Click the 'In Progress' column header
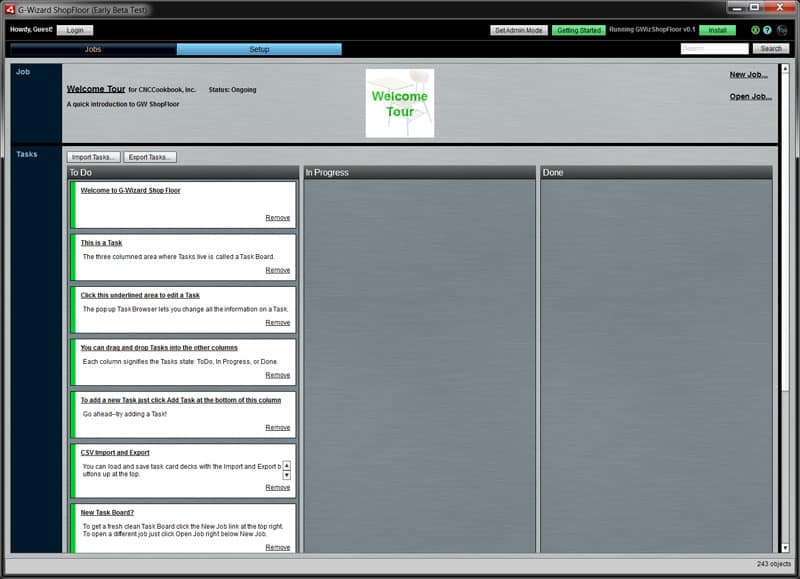Image resolution: width=800 pixels, height=579 pixels. coord(419,172)
